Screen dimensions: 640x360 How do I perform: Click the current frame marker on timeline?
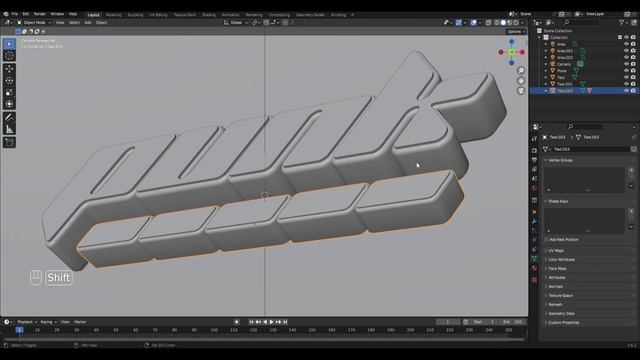[x=19, y=330]
